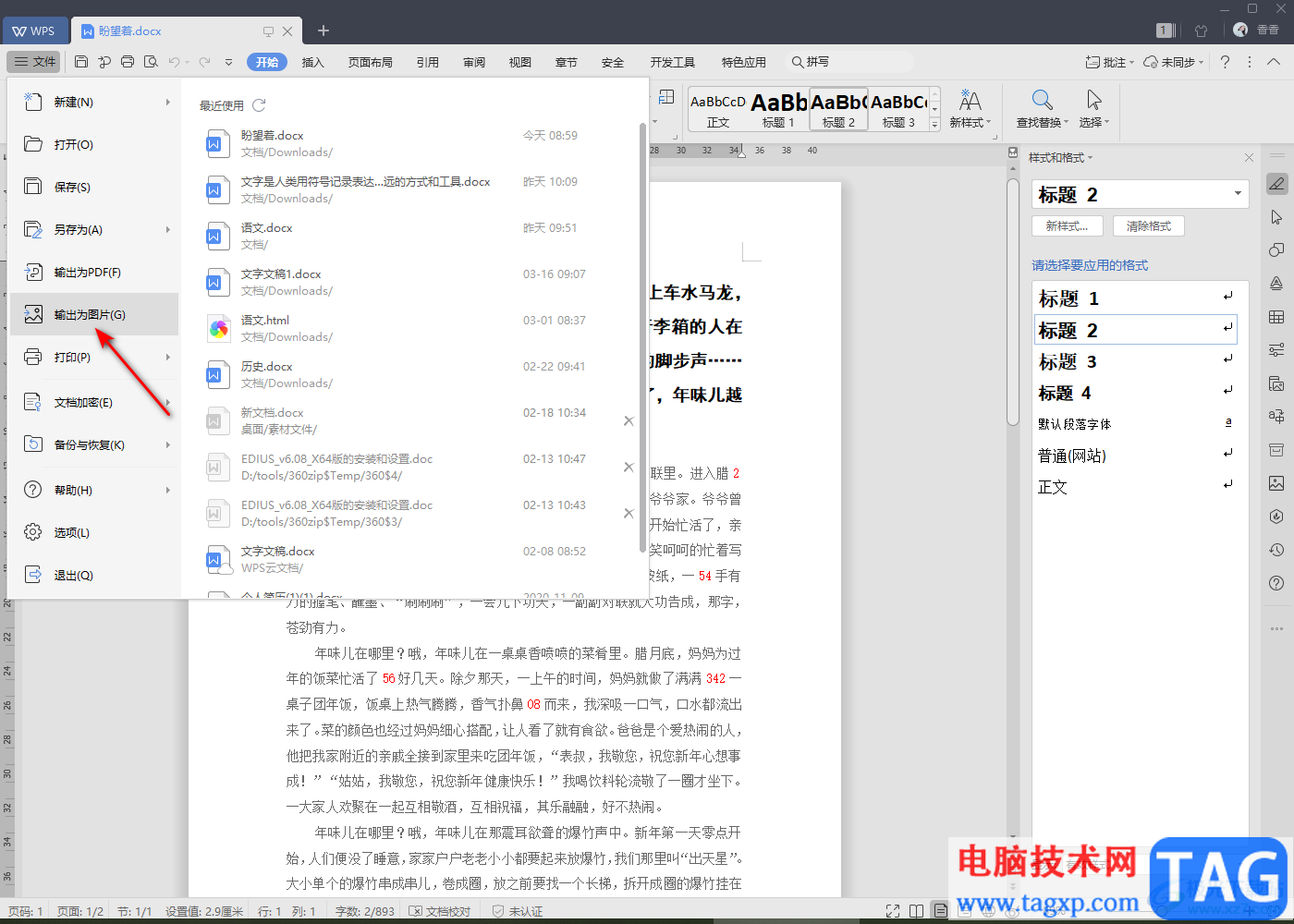Select 打印(P) in the file menu
The width and height of the screenshot is (1294, 924).
(94, 358)
